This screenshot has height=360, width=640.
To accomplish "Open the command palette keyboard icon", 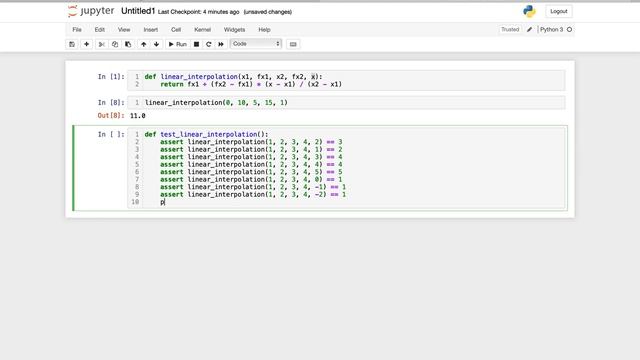I will pyautogui.click(x=293, y=44).
